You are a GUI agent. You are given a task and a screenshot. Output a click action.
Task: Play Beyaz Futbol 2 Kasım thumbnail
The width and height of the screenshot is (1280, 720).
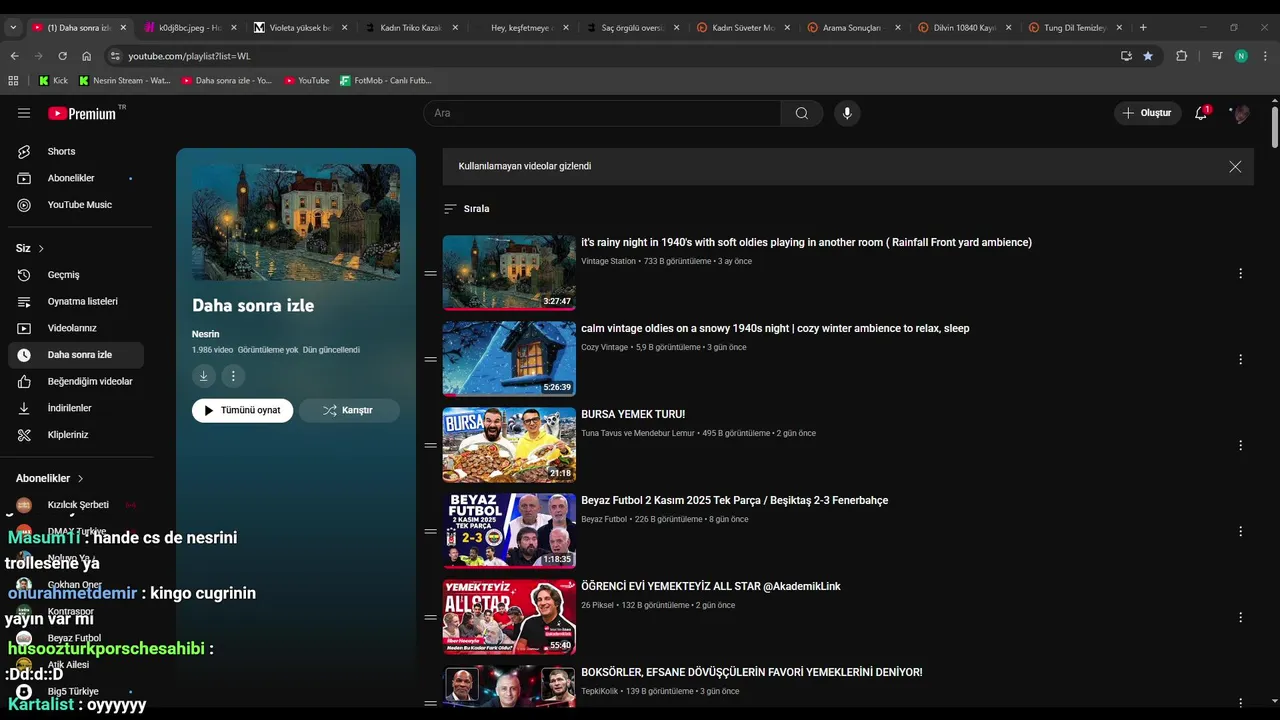tap(509, 530)
